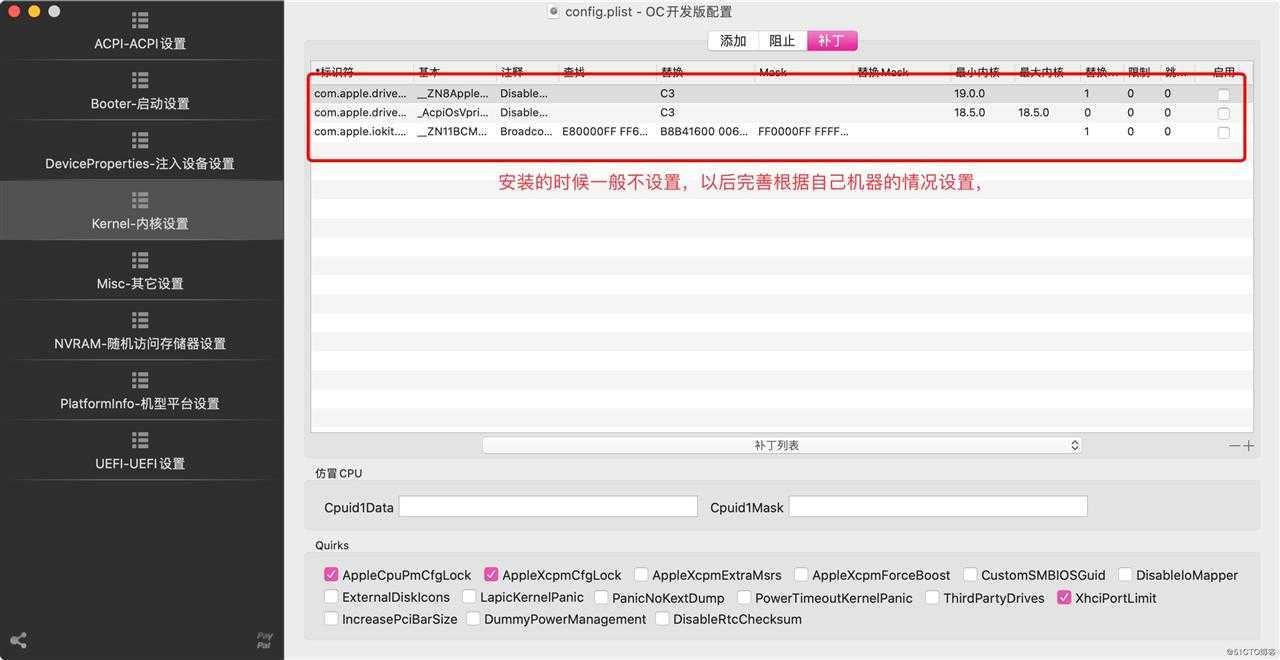Open the UEFI settings sidebar icon
The image size is (1280, 660).
140,440
